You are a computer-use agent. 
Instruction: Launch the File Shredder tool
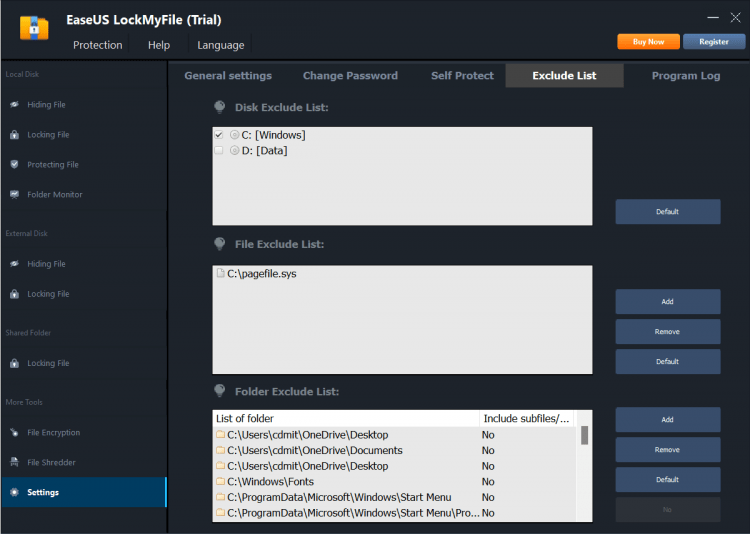click(51, 463)
